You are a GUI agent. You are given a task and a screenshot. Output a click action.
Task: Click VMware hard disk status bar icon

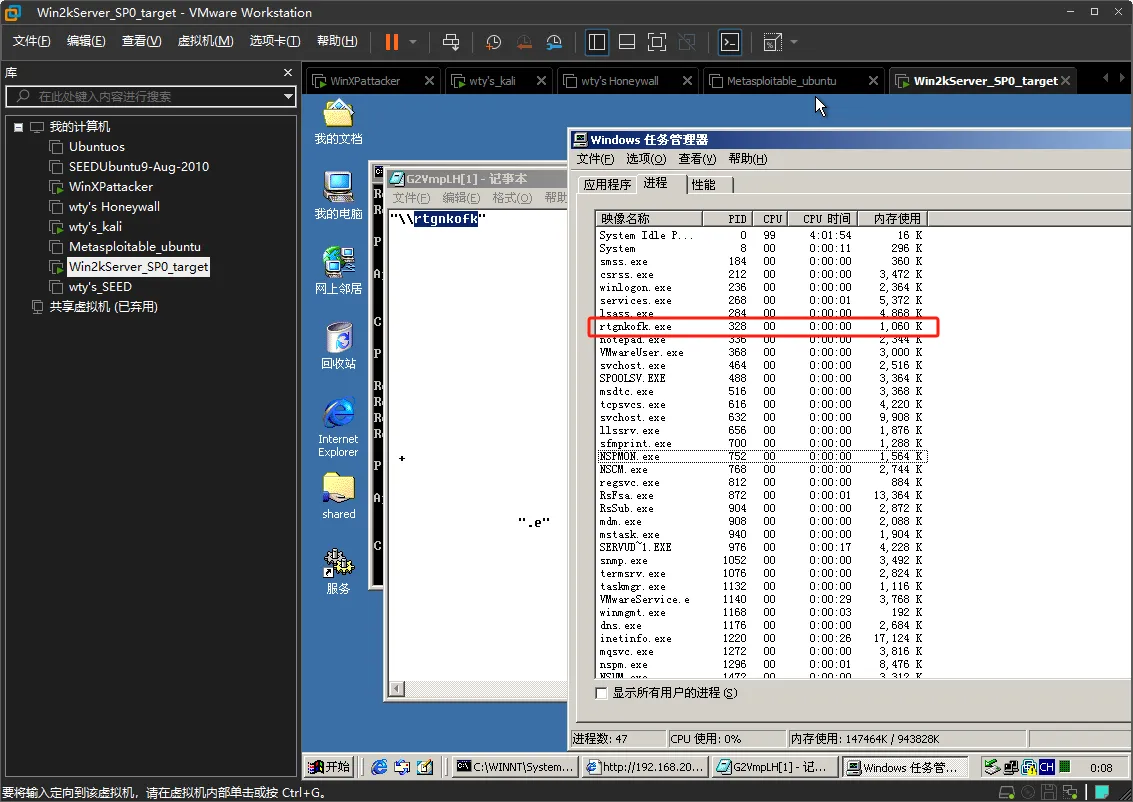1006,793
